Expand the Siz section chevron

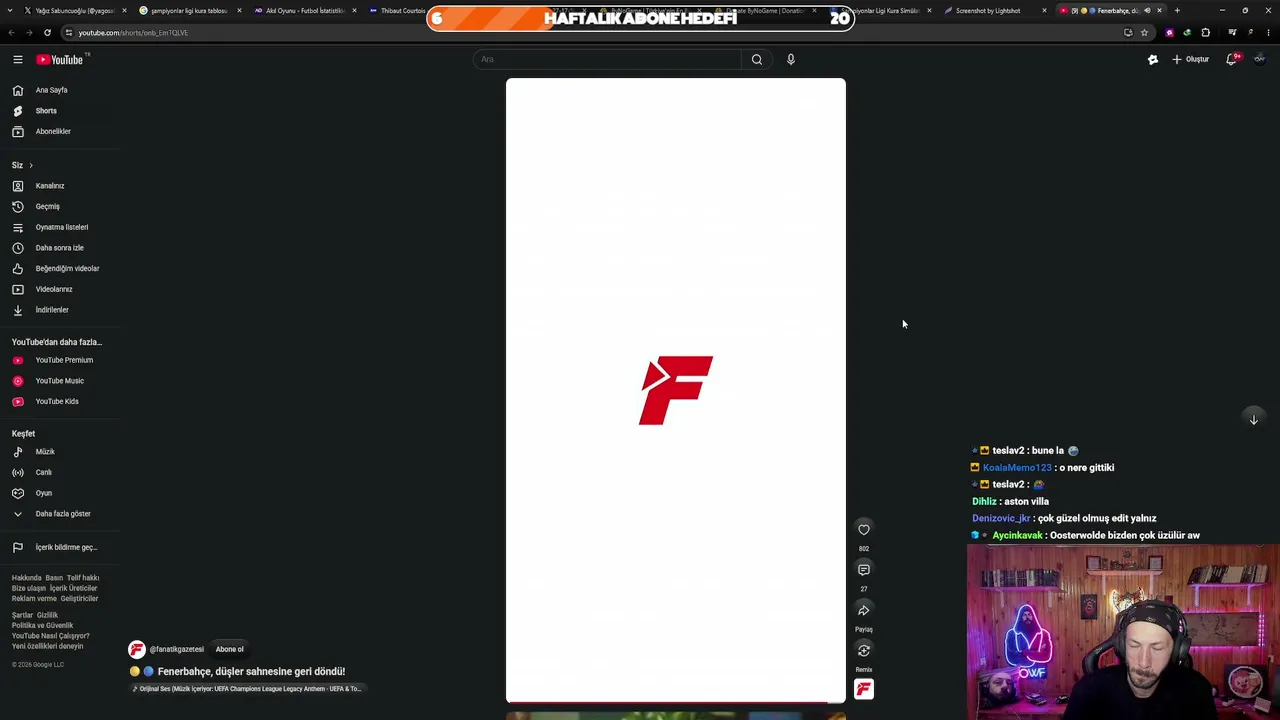point(31,165)
